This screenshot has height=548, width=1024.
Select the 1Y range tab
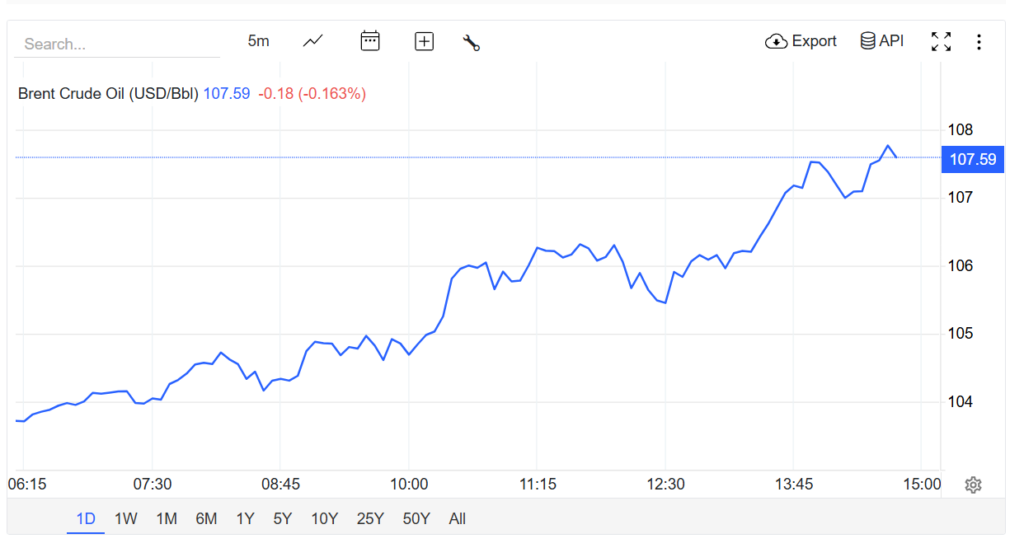245,518
